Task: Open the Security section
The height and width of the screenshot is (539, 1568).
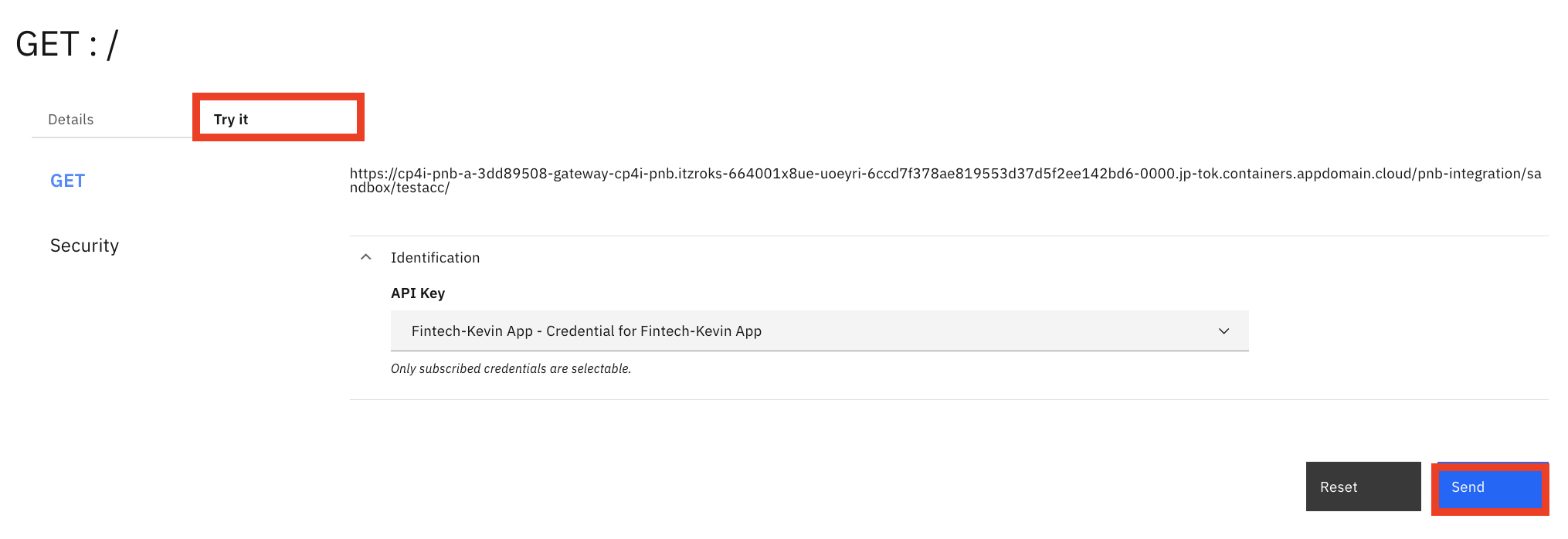Action: pos(84,245)
